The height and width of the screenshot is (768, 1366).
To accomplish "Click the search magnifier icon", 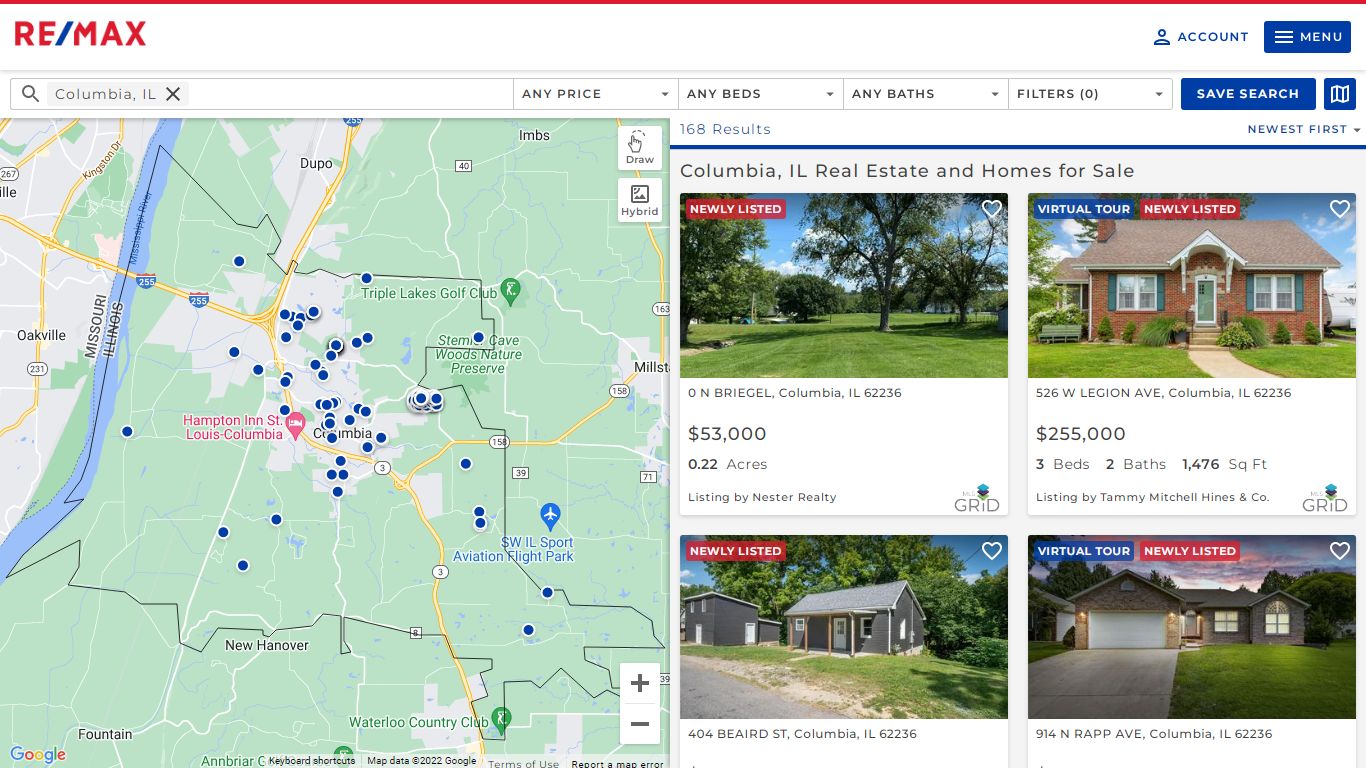I will (x=30, y=94).
